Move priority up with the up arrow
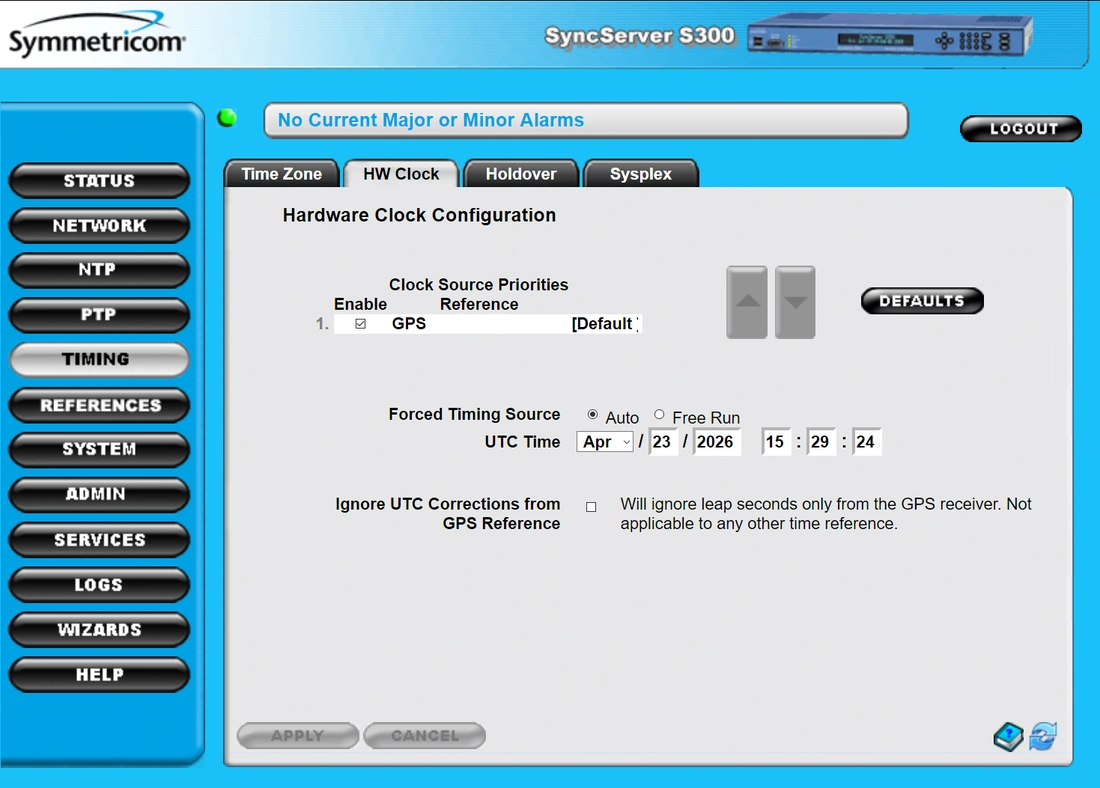Screen dimensions: 1100x788 click(747, 302)
